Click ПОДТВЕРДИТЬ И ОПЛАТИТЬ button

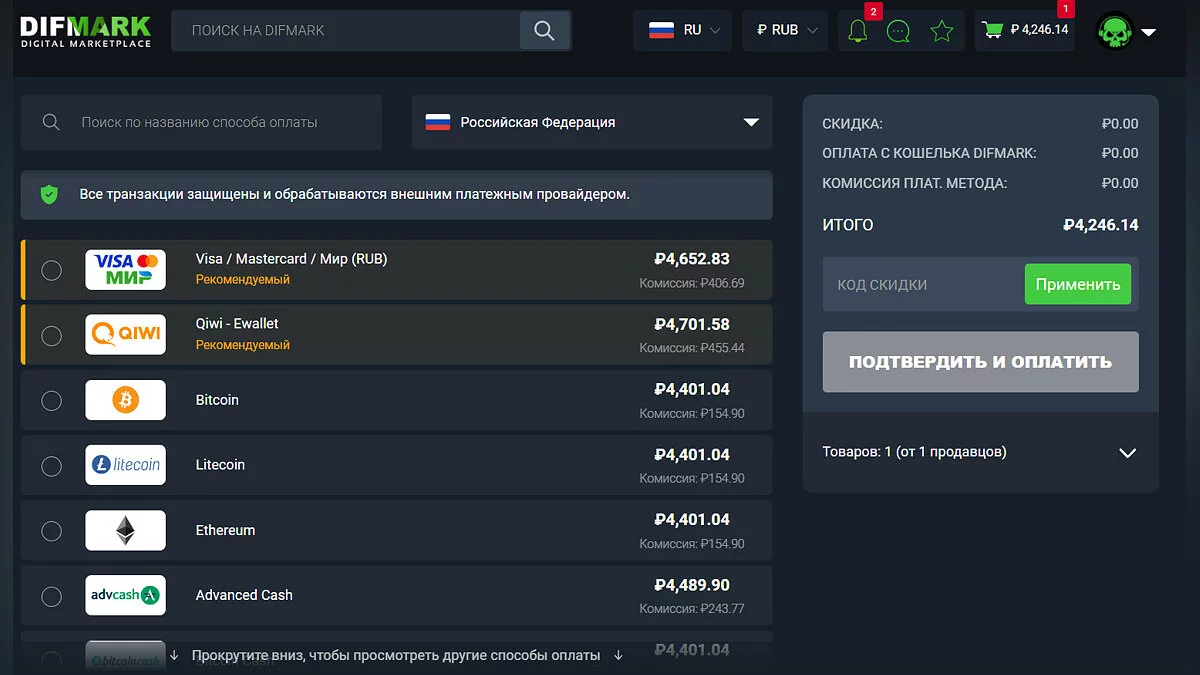point(980,362)
